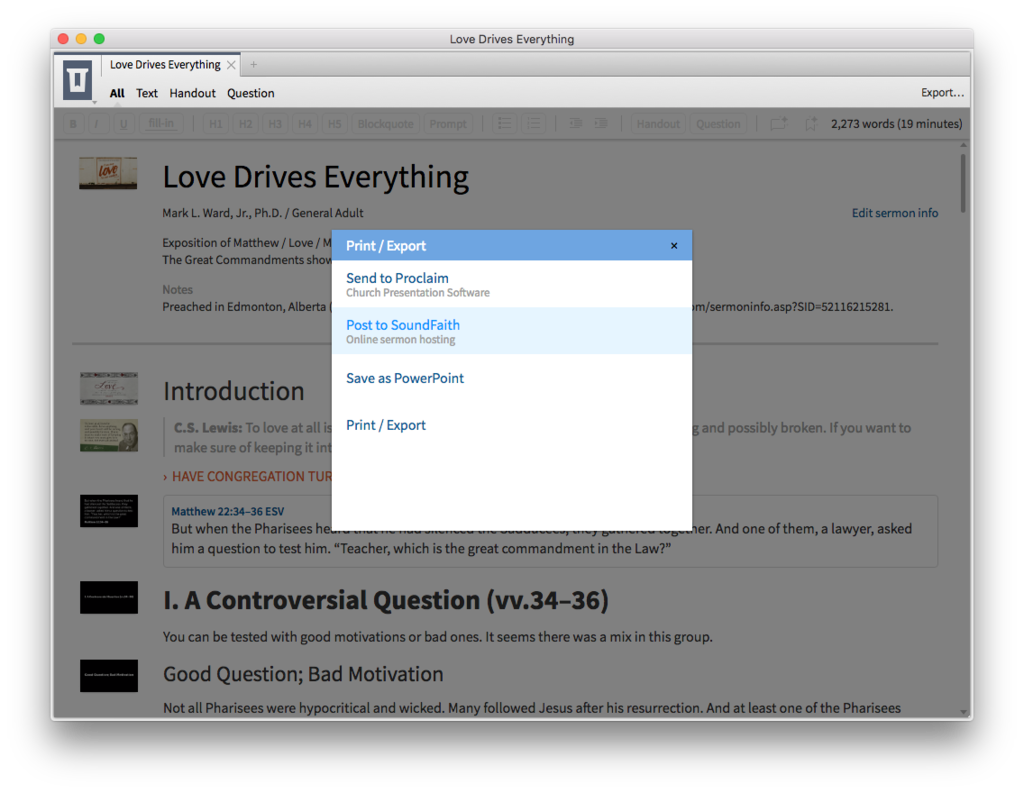Apply fill-in formatting
The image size is (1024, 793).
161,123
